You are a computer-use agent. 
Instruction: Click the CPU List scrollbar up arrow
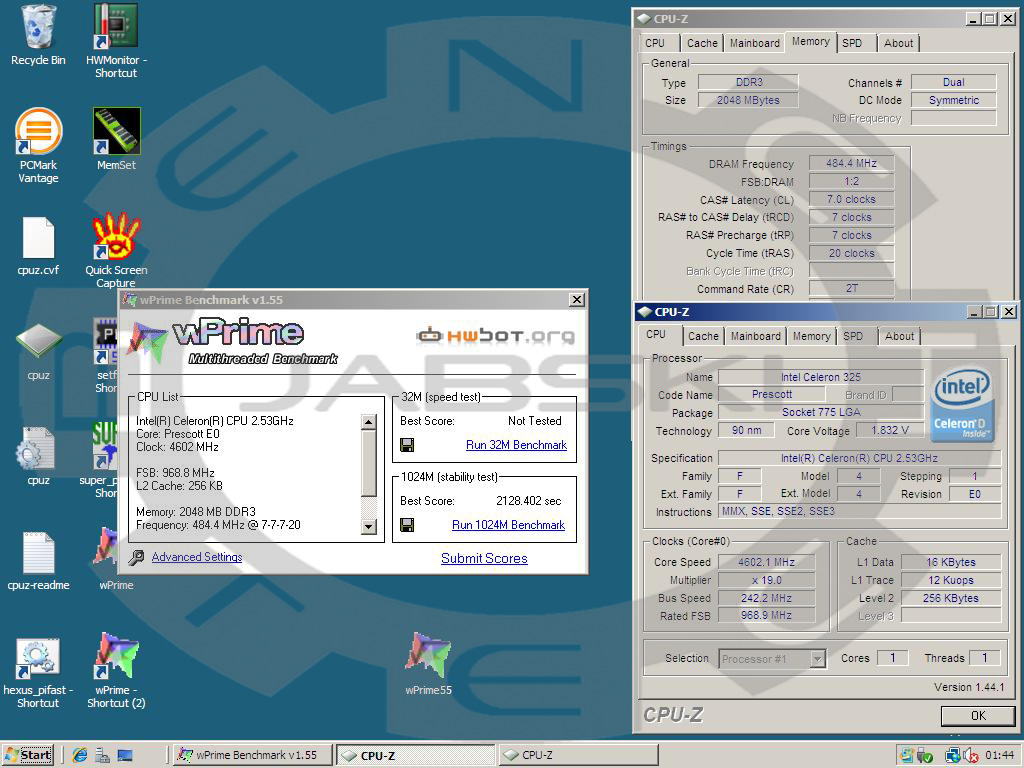(369, 422)
